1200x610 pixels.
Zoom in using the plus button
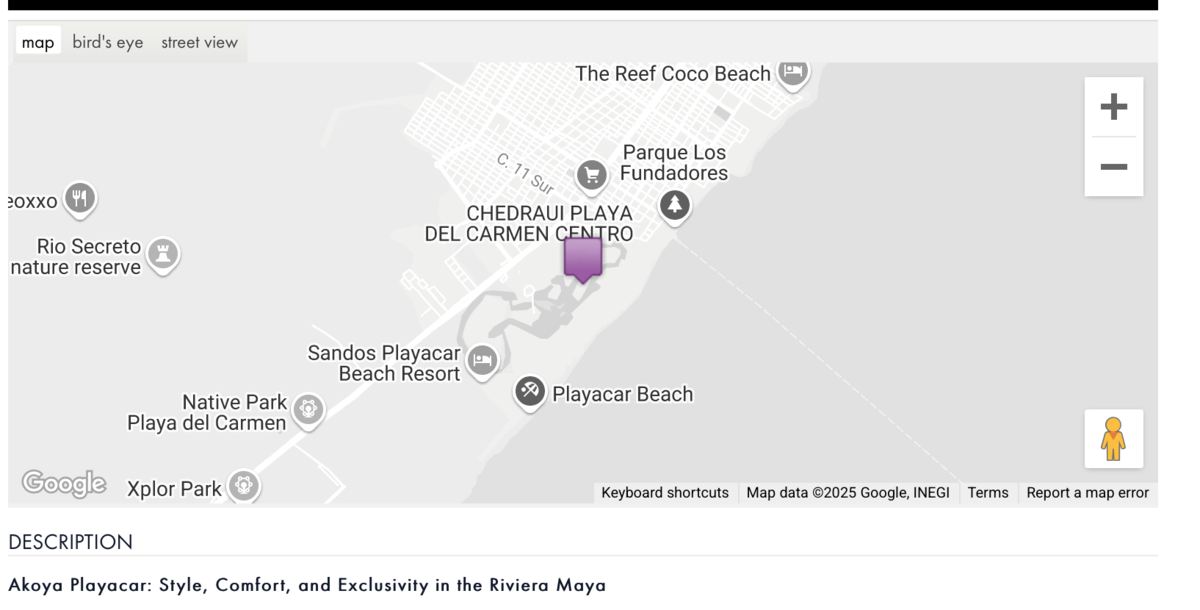pyautogui.click(x=1113, y=107)
